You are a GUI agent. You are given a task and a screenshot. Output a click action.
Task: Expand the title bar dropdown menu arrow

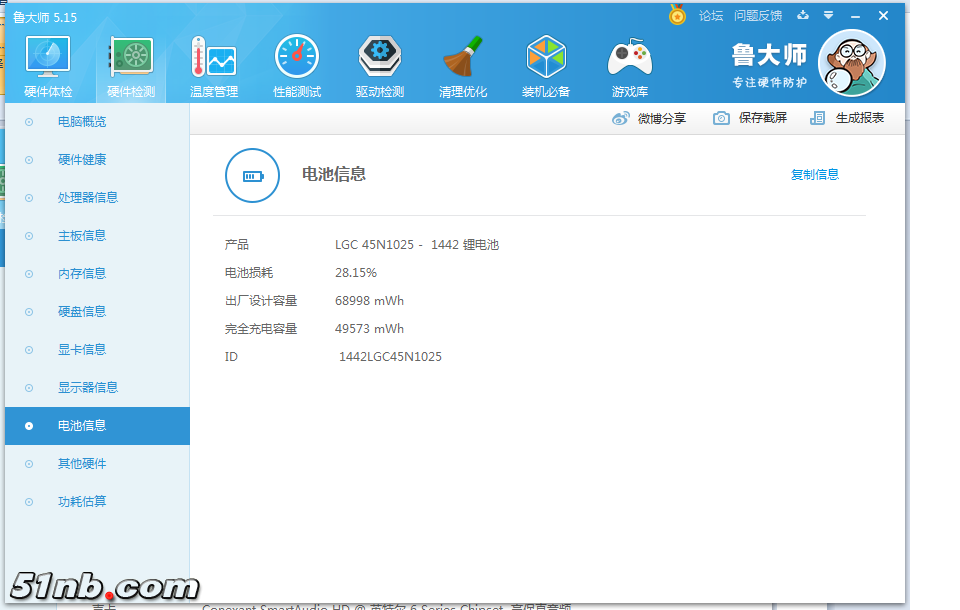tap(828, 15)
